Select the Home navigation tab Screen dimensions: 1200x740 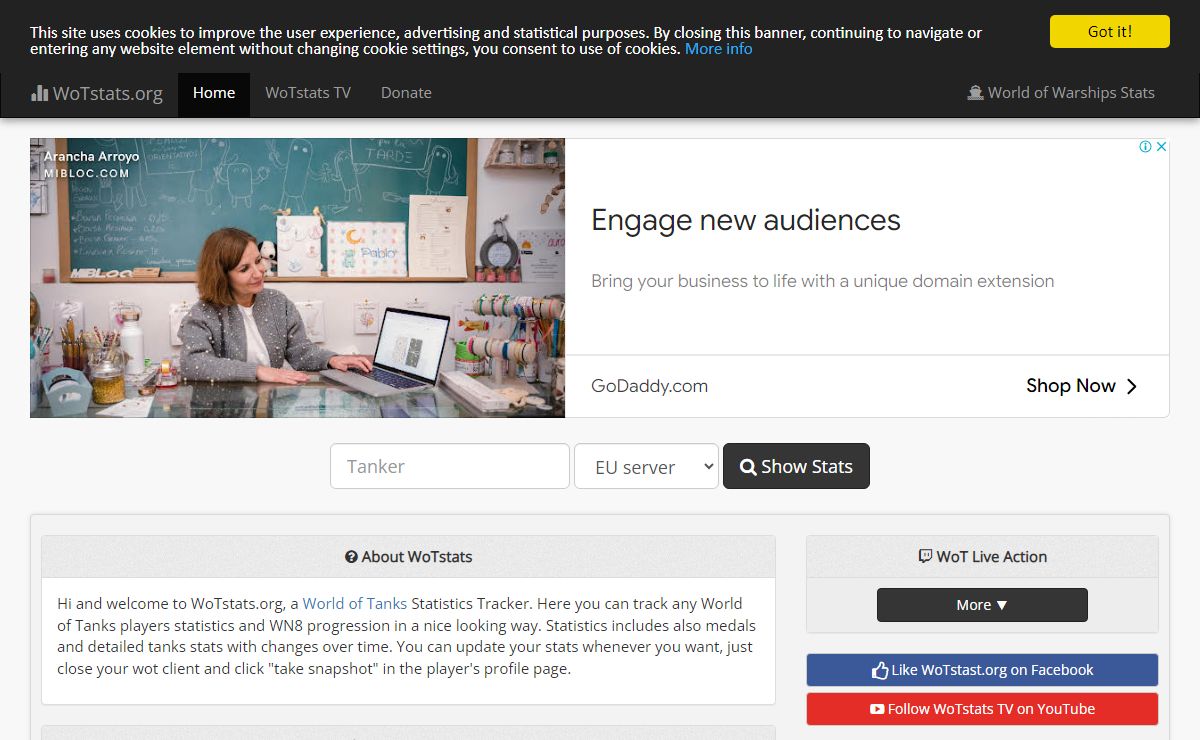click(214, 93)
